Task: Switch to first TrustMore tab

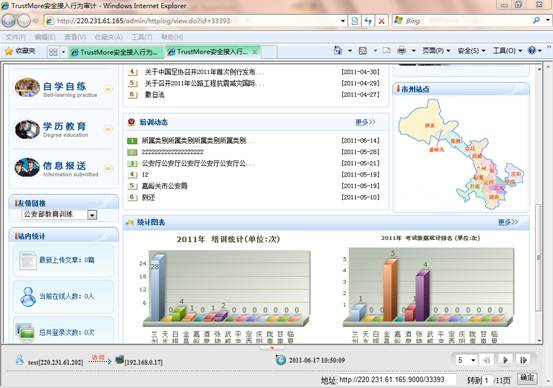Action: [x=116, y=52]
